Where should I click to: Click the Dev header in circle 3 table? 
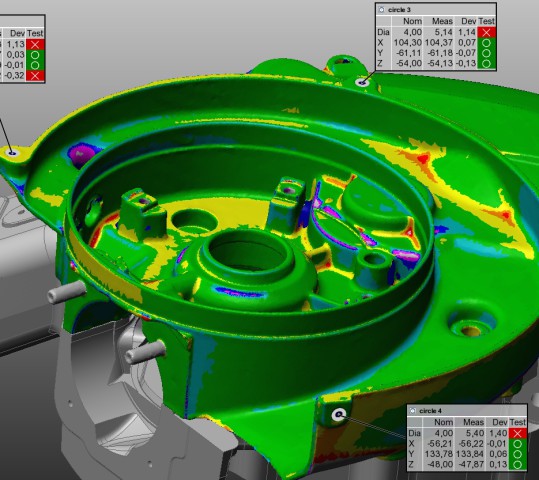pyautogui.click(x=469, y=21)
